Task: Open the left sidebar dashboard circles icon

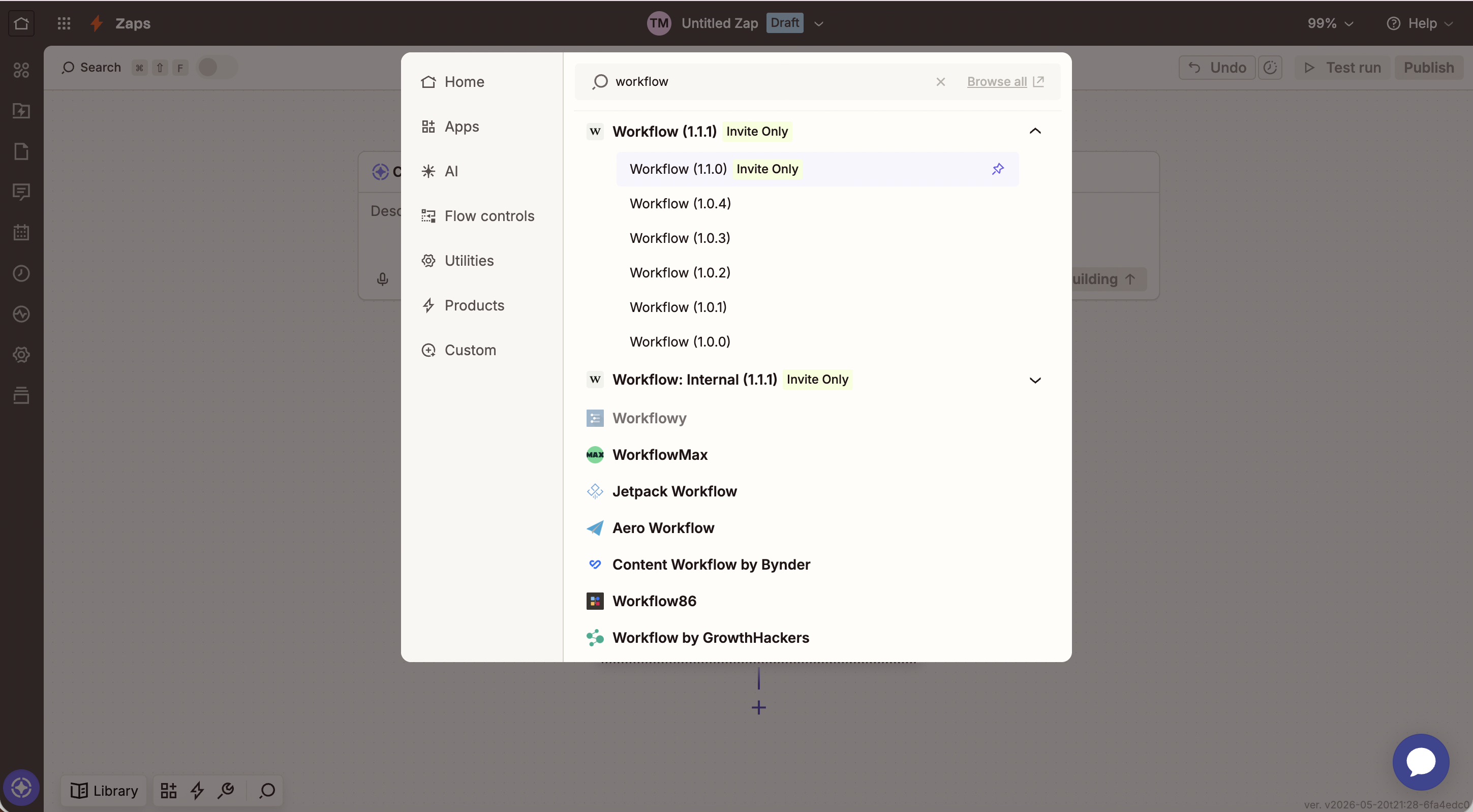Action: [21, 70]
